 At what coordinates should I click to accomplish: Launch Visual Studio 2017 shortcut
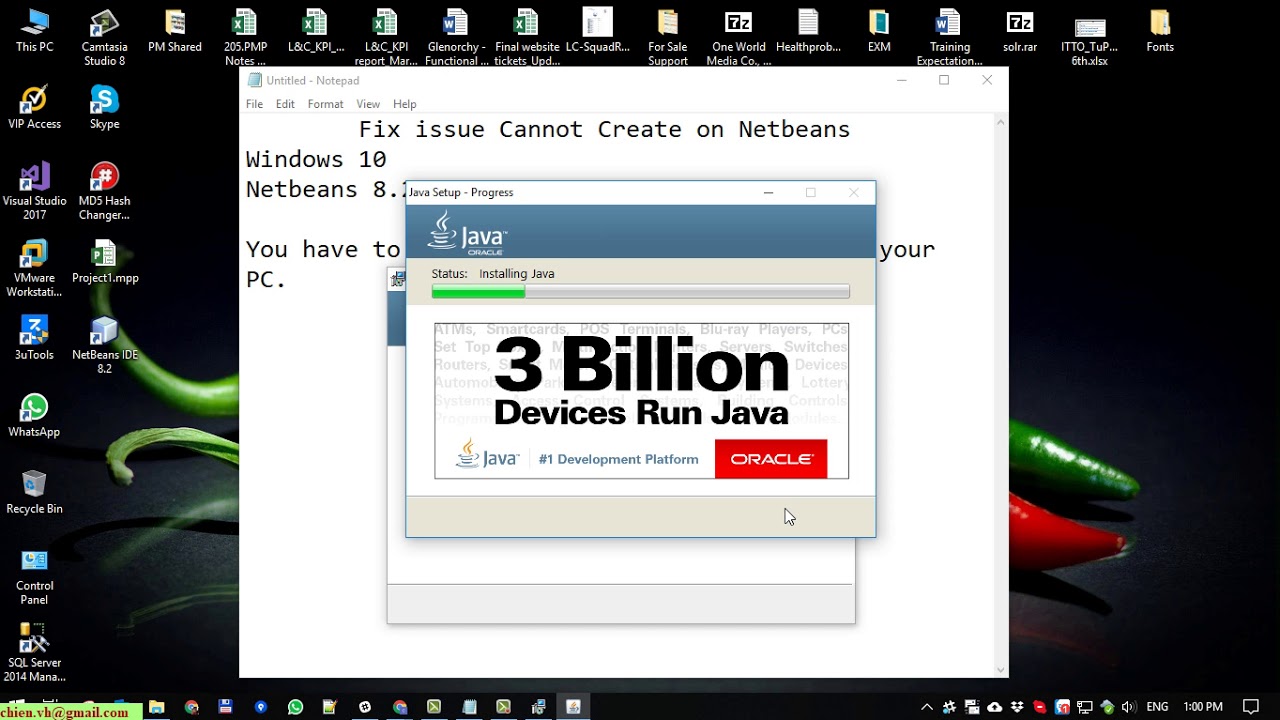(x=34, y=191)
